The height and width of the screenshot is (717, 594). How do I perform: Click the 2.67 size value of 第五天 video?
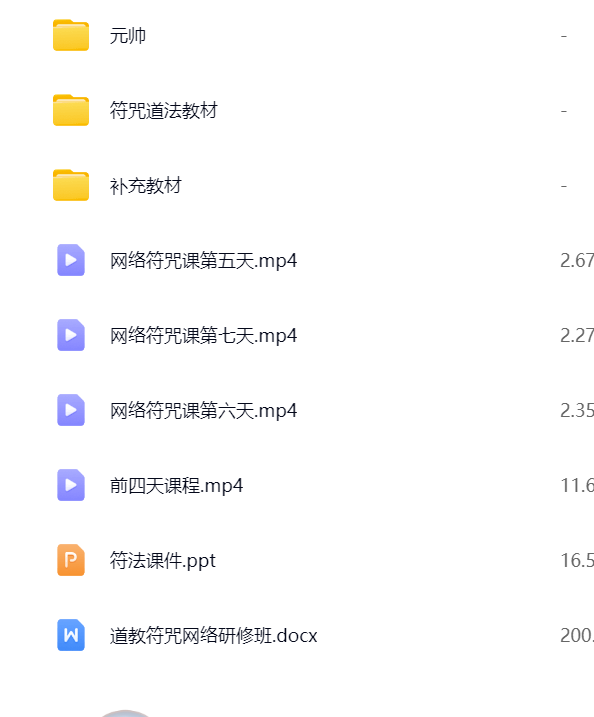(x=577, y=261)
